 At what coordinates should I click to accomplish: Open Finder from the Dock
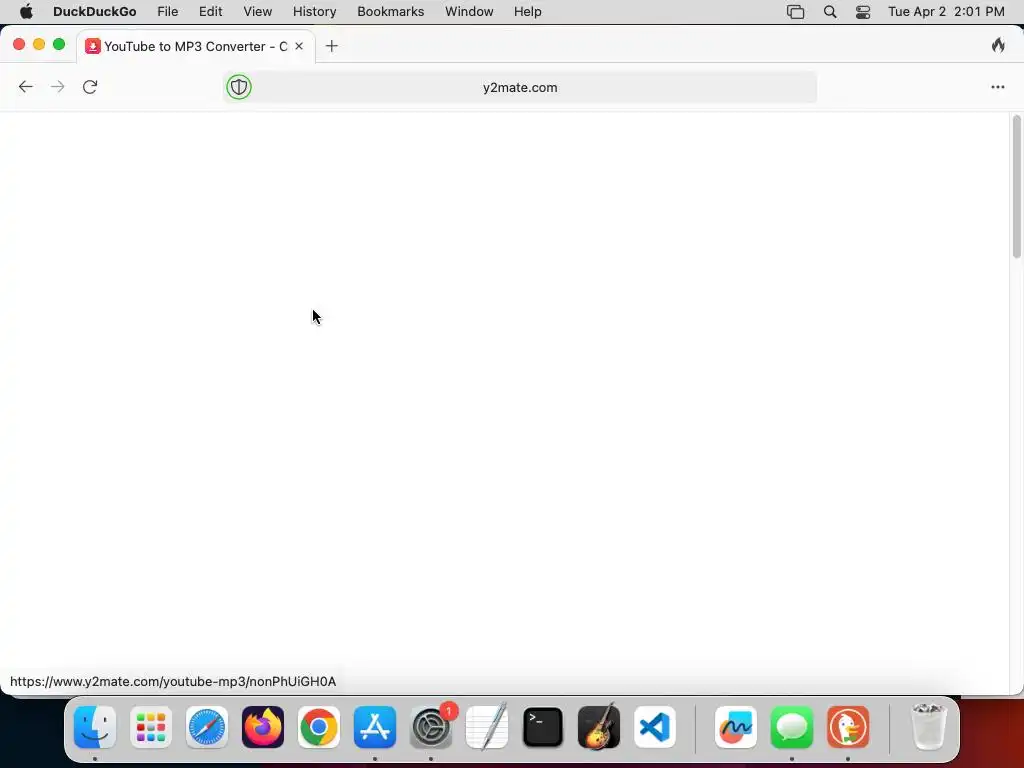pyautogui.click(x=95, y=727)
